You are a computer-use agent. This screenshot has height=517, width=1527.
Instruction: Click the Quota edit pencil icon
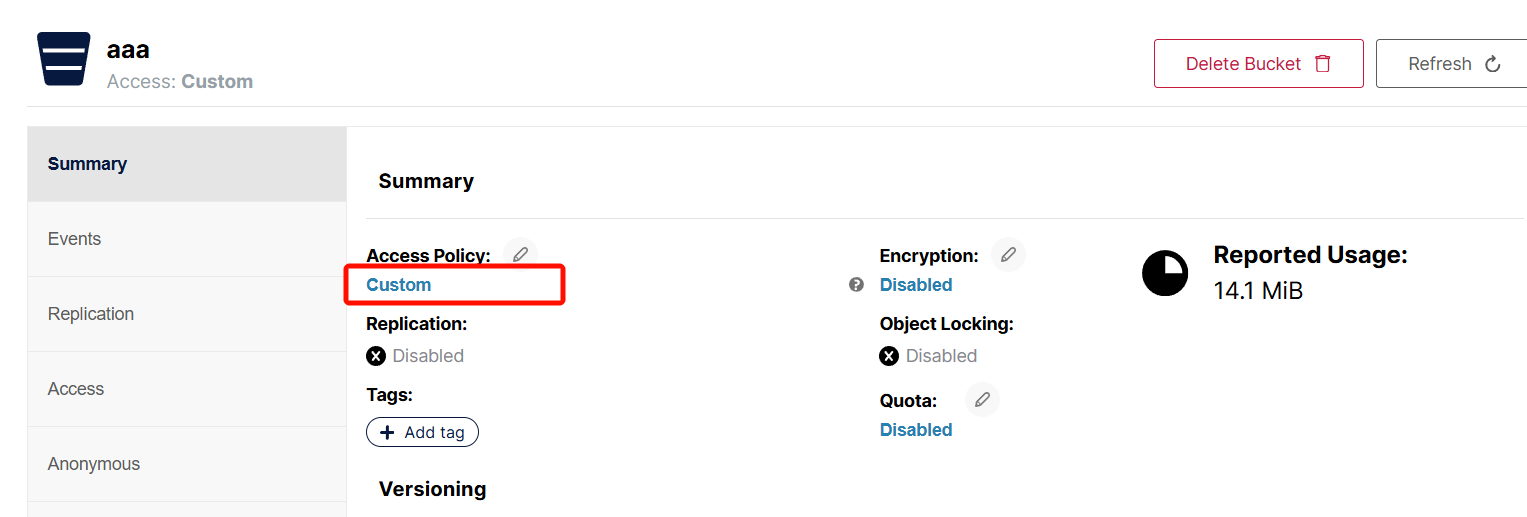(x=982, y=400)
